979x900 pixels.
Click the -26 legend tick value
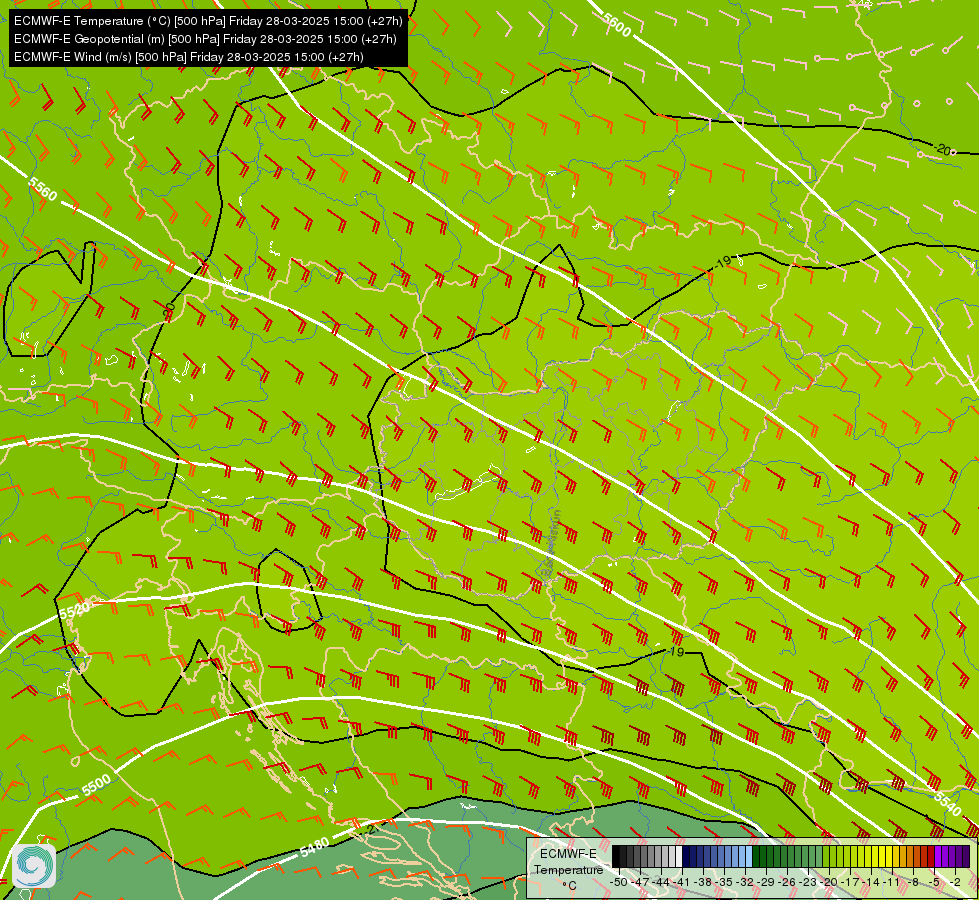[788, 882]
